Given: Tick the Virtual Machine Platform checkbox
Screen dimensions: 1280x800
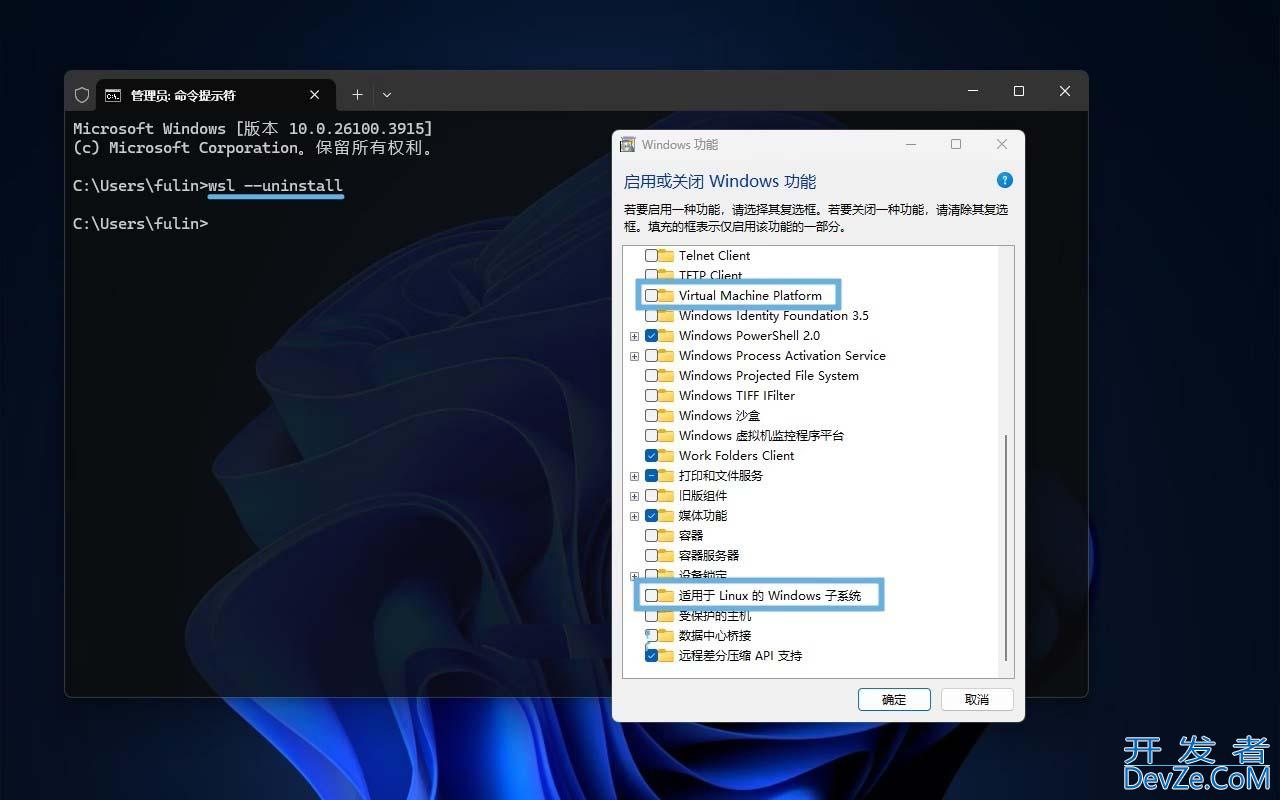Looking at the screenshot, I should click(x=651, y=296).
